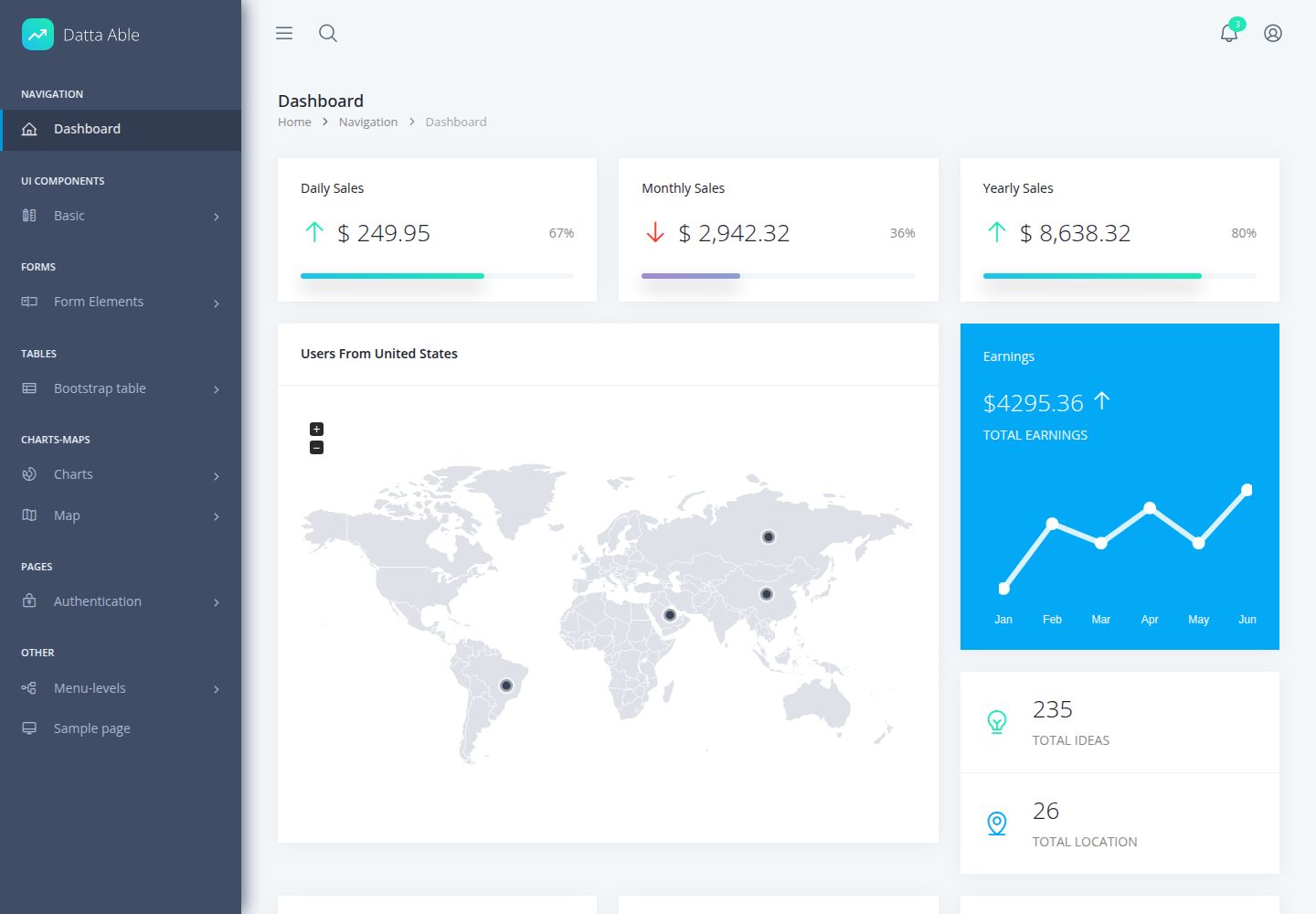Image resolution: width=1316 pixels, height=914 pixels.
Task: Click the Total Ideas lightbulb icon
Action: (997, 722)
